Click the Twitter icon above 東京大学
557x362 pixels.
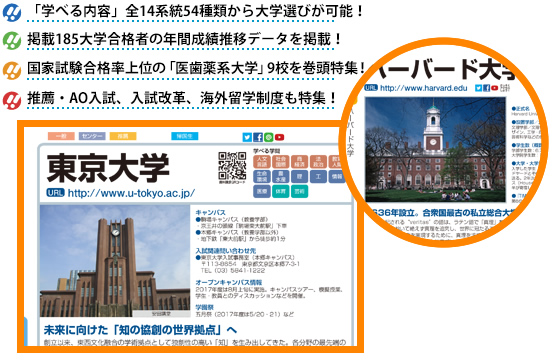point(247,137)
